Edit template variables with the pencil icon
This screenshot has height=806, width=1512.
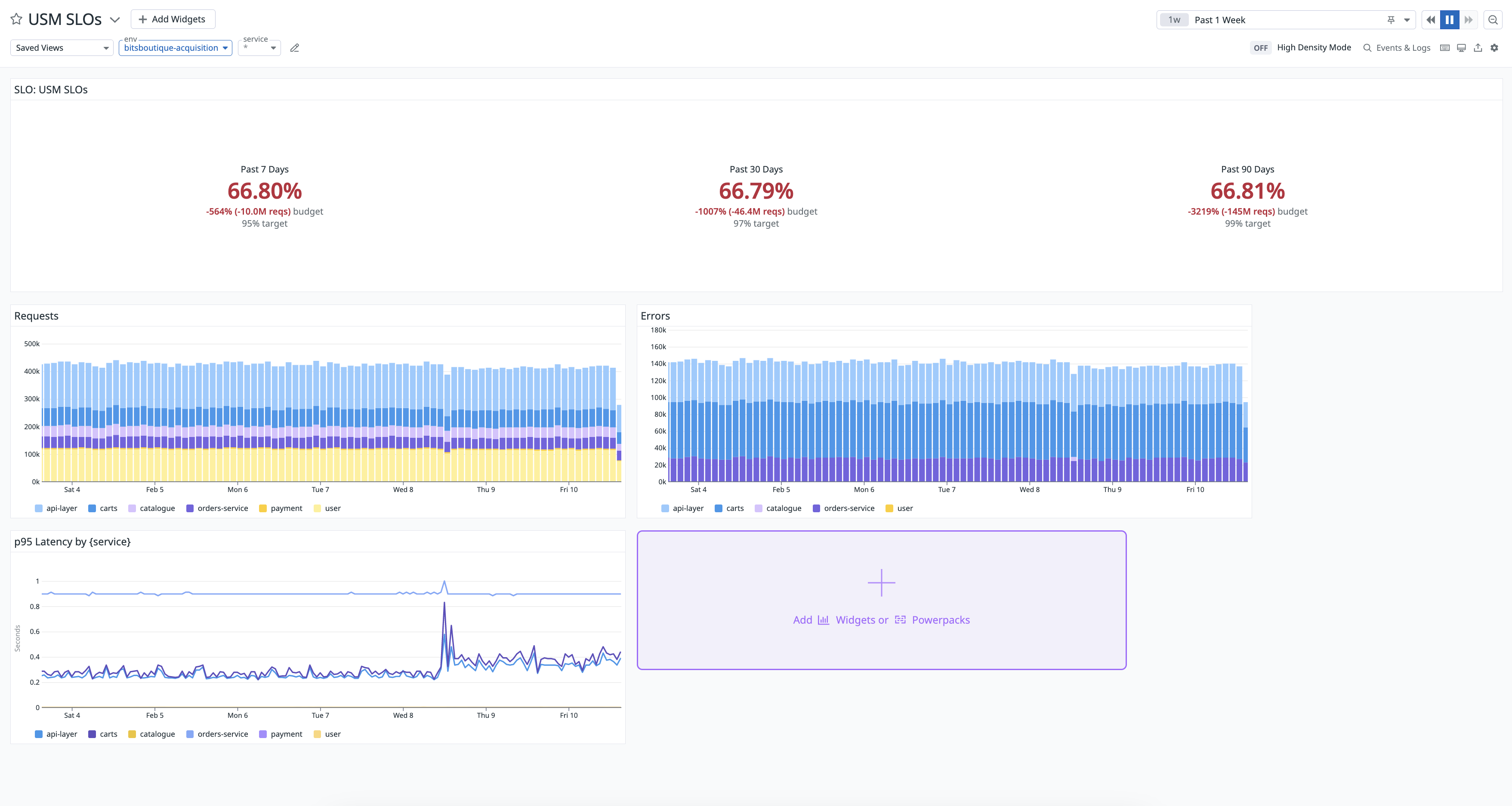point(295,47)
